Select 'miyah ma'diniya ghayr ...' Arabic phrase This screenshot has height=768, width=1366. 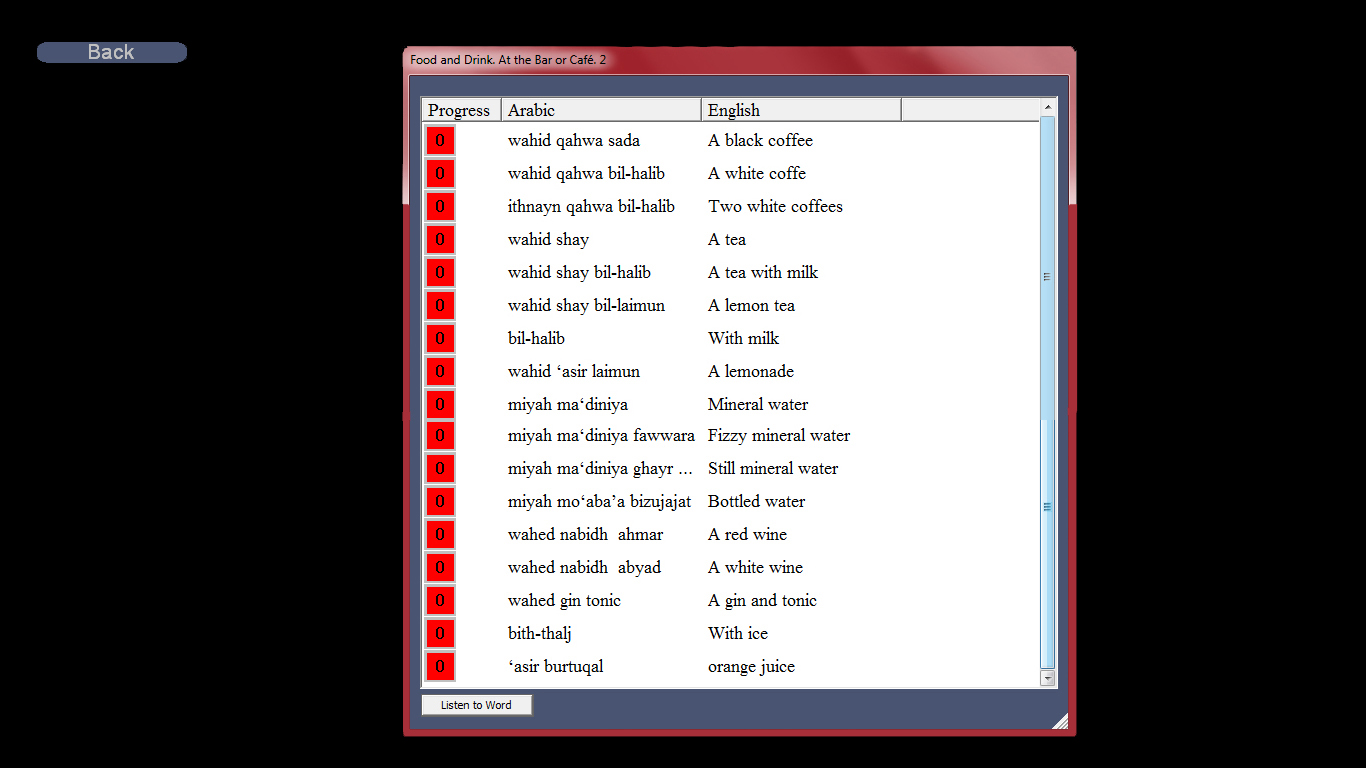(x=600, y=469)
